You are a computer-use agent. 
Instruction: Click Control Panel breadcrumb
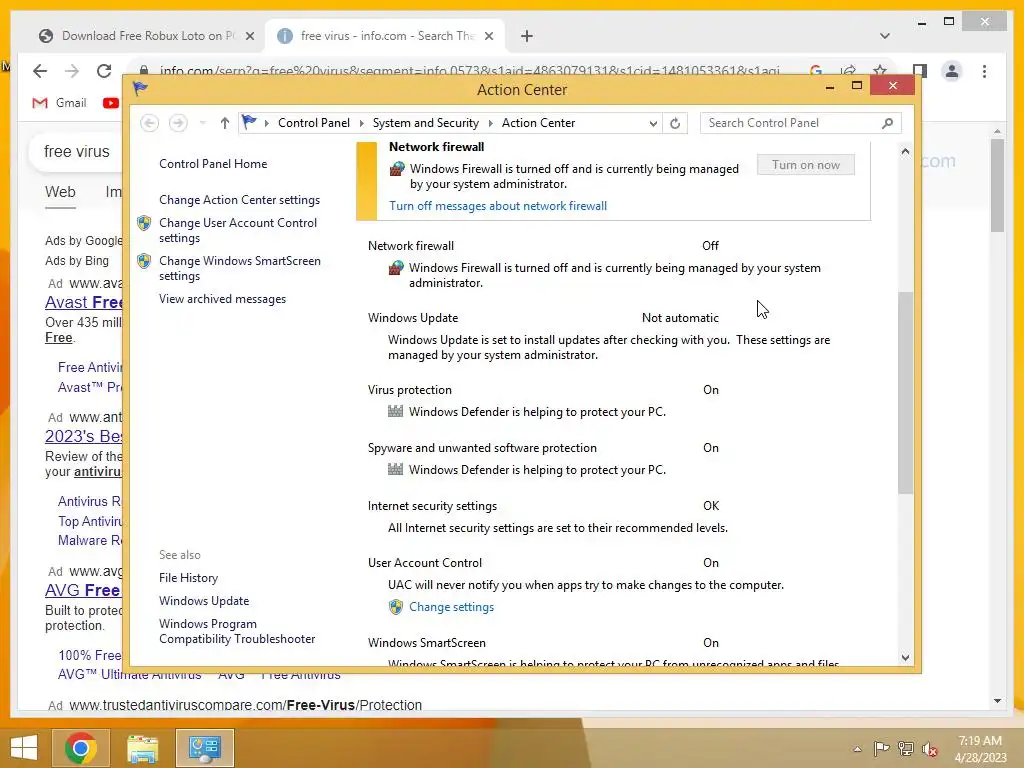[313, 123]
